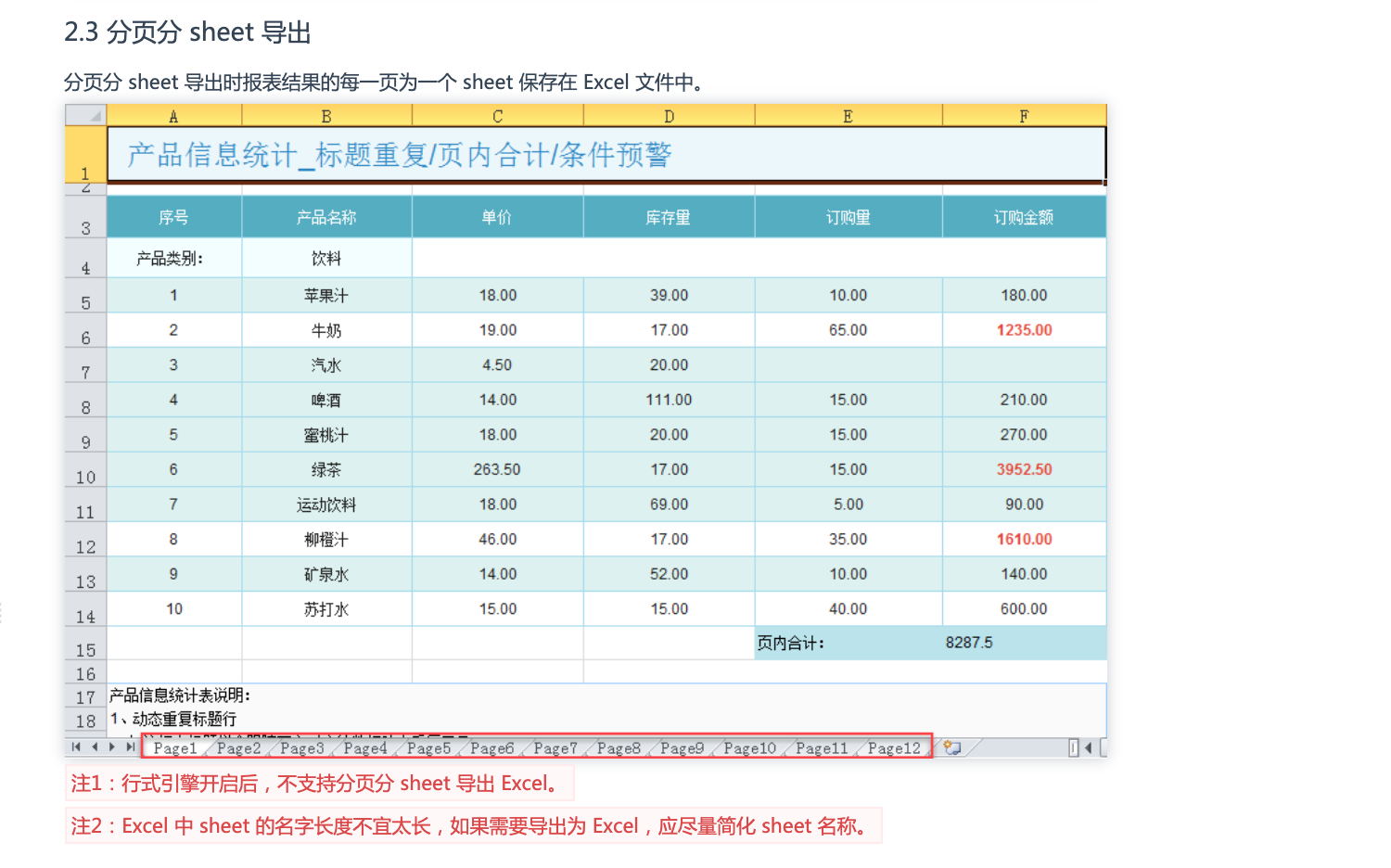Open the Page12 sheet tab
Image resolution: width=1391 pixels, height=868 pixels.
tap(894, 748)
